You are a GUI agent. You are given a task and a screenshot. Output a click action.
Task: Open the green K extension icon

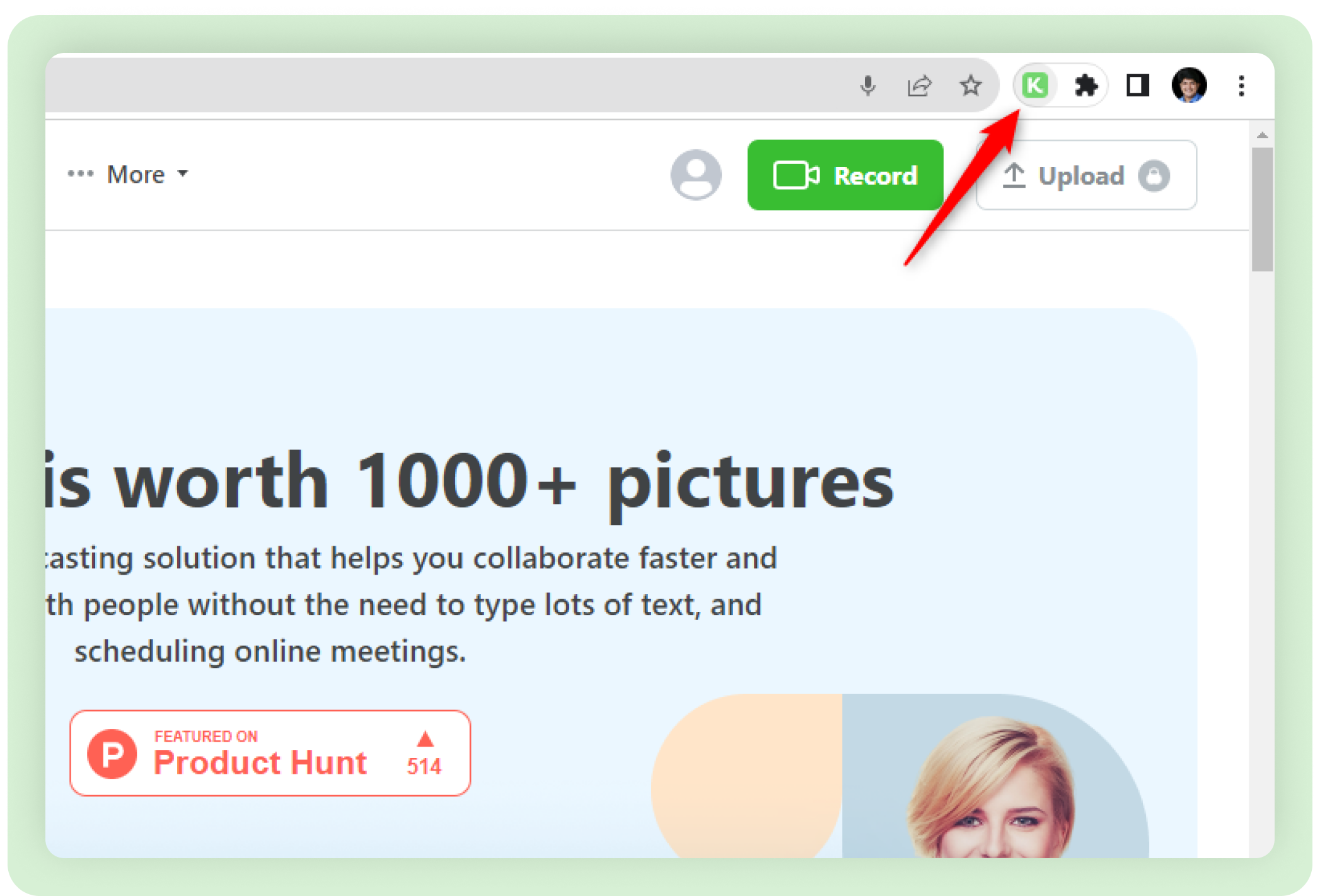tap(1035, 85)
